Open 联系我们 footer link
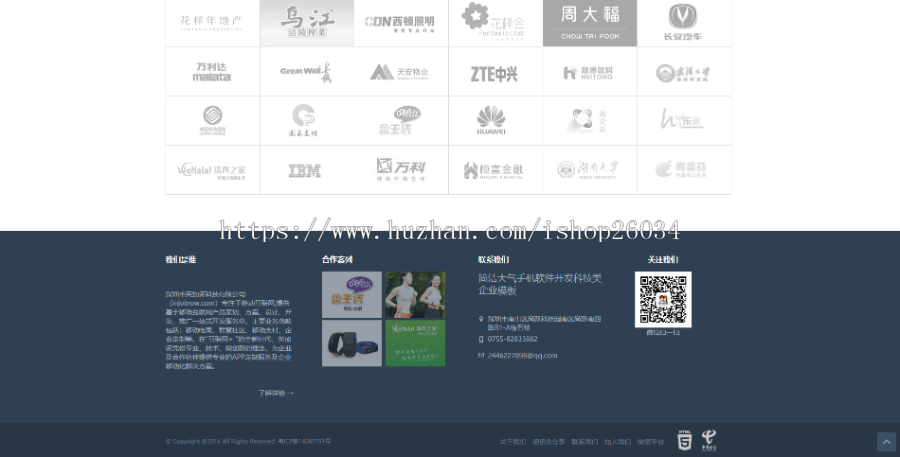The image size is (900, 457). (x=584, y=441)
